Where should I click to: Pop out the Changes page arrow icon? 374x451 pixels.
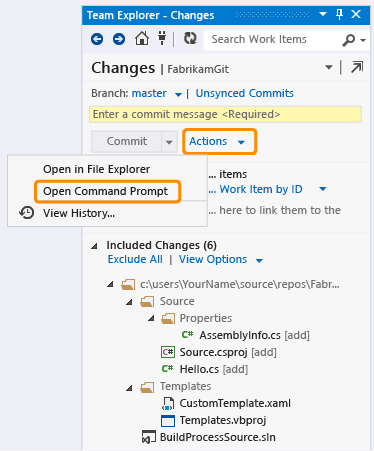click(357, 67)
